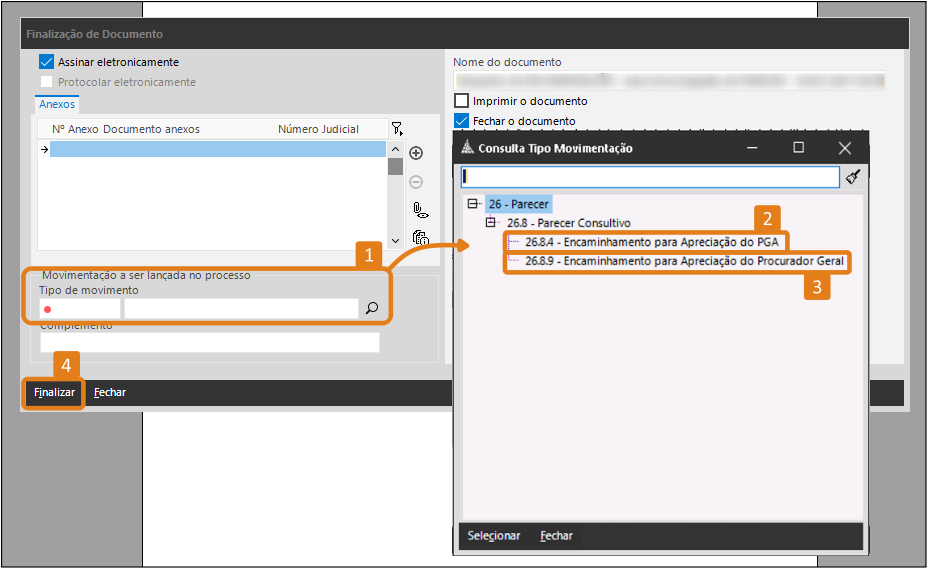Image resolution: width=928 pixels, height=569 pixels.
Task: Click the Documento anexos column header
Action: [x=152, y=129]
